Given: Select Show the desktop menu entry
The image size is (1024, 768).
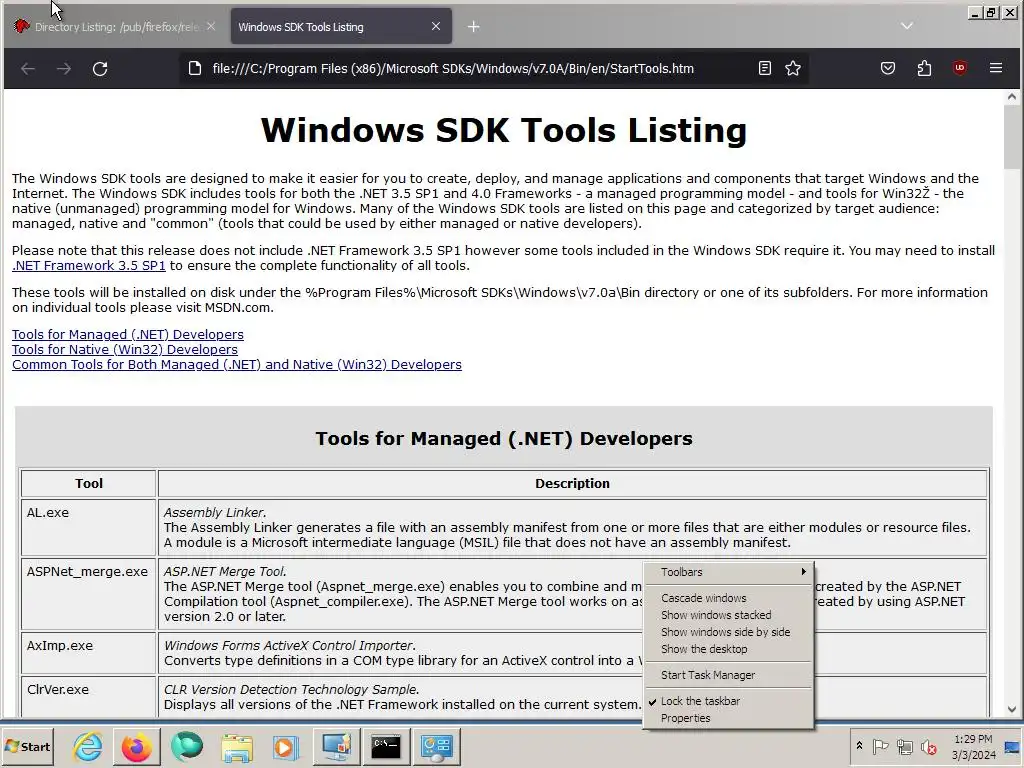Looking at the screenshot, I should click(728, 648).
